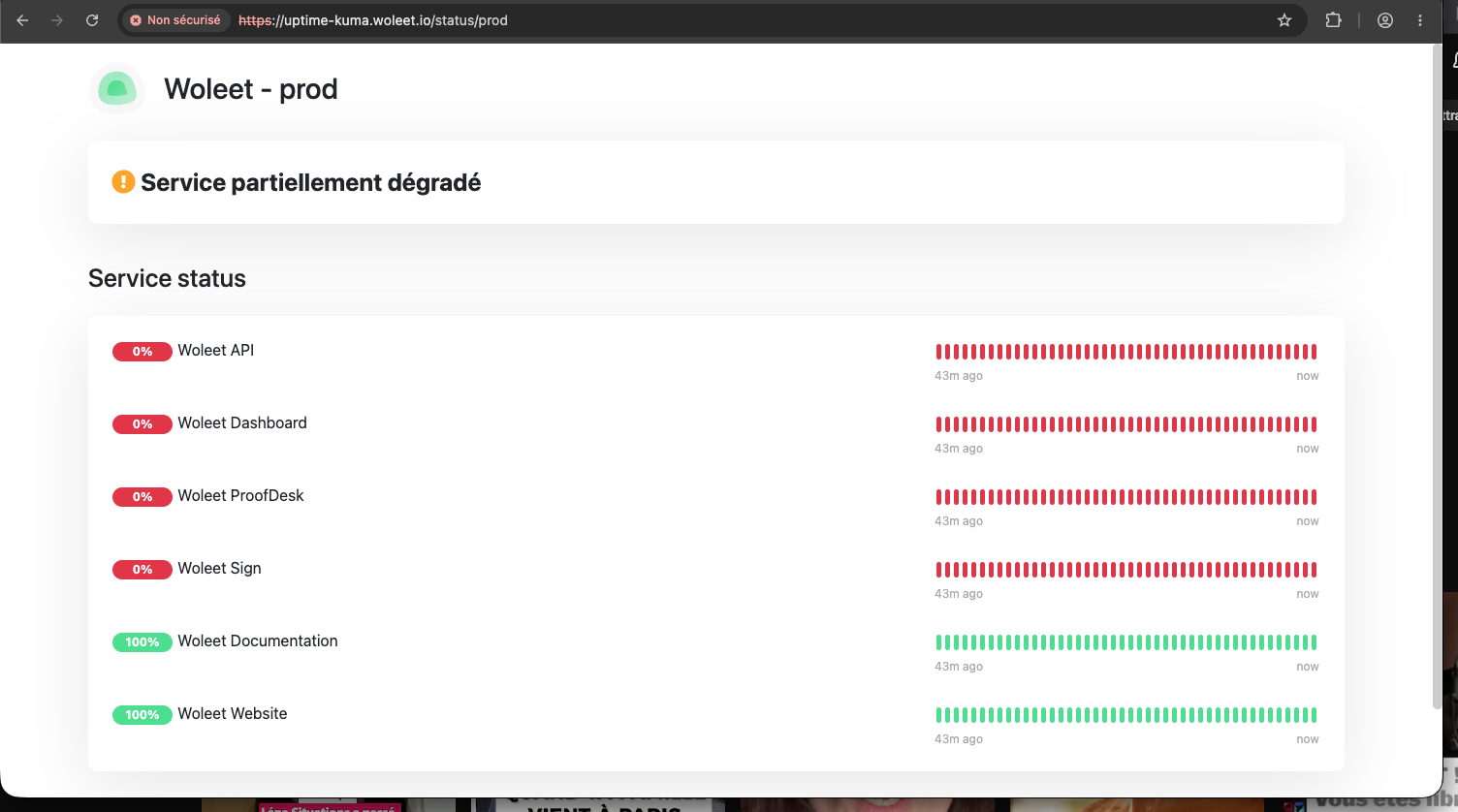Screen dimensions: 1458x812
Task: Click the Woleet Documentation green heartbeat bar
Action: pyautogui.click(x=1126, y=642)
